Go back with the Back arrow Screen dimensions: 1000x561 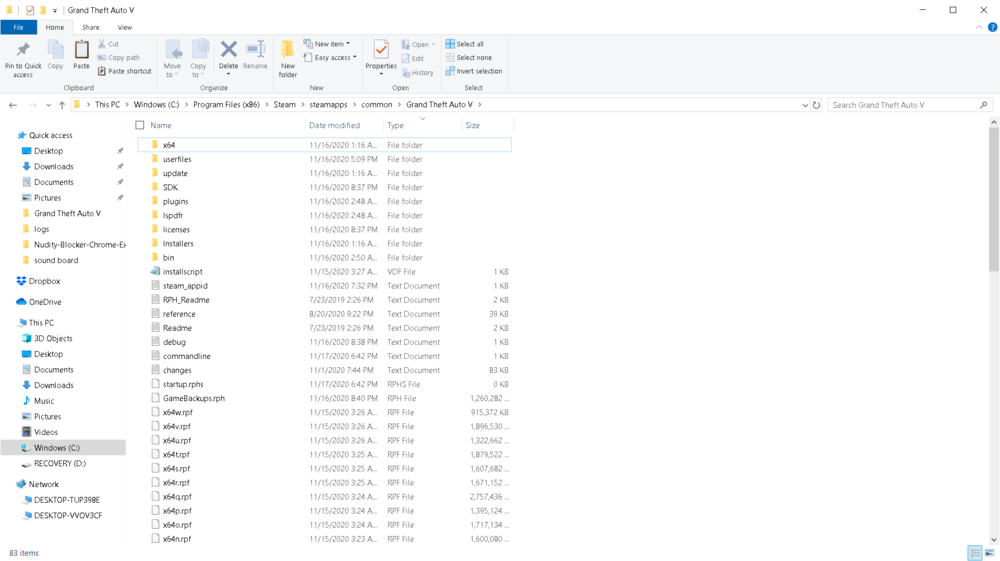(x=13, y=105)
